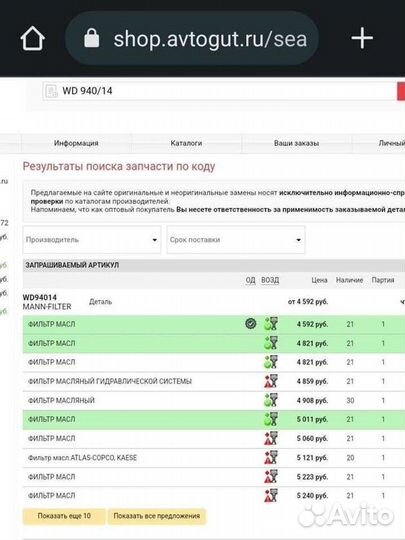
Task: Click the document icon in the search field
Action: click(52, 91)
